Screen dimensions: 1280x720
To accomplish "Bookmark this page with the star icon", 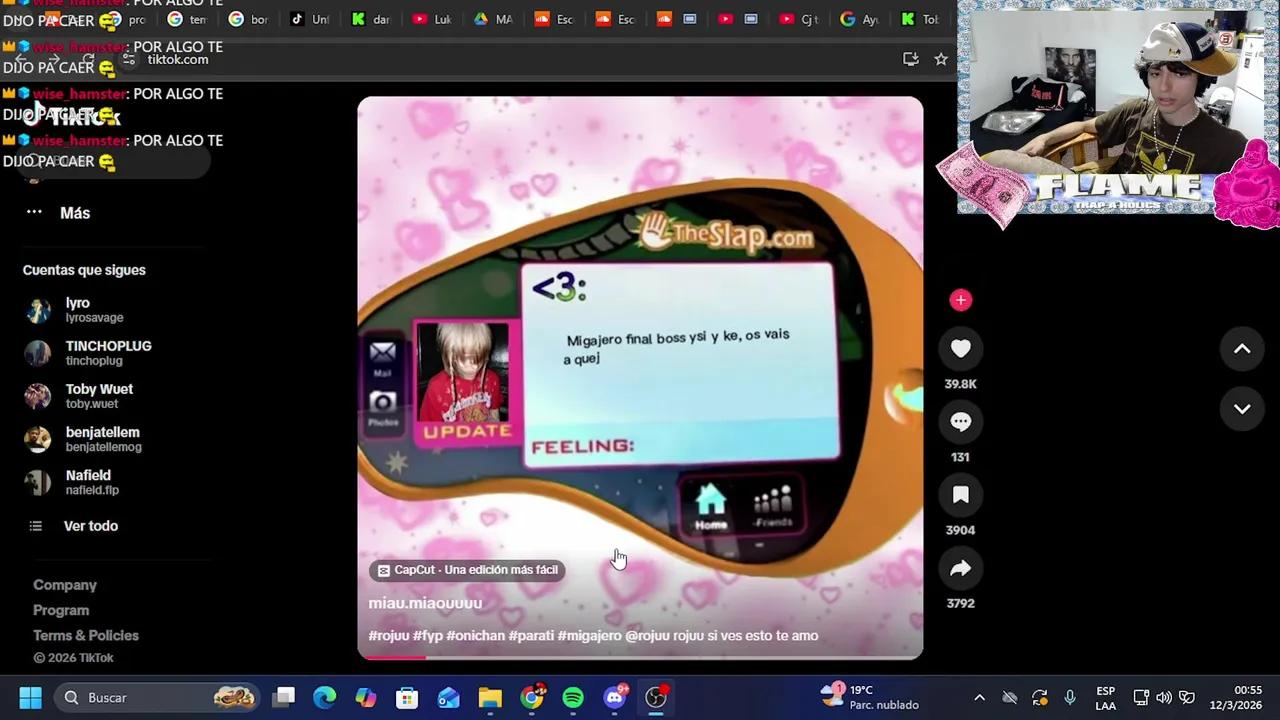I will [x=941, y=59].
